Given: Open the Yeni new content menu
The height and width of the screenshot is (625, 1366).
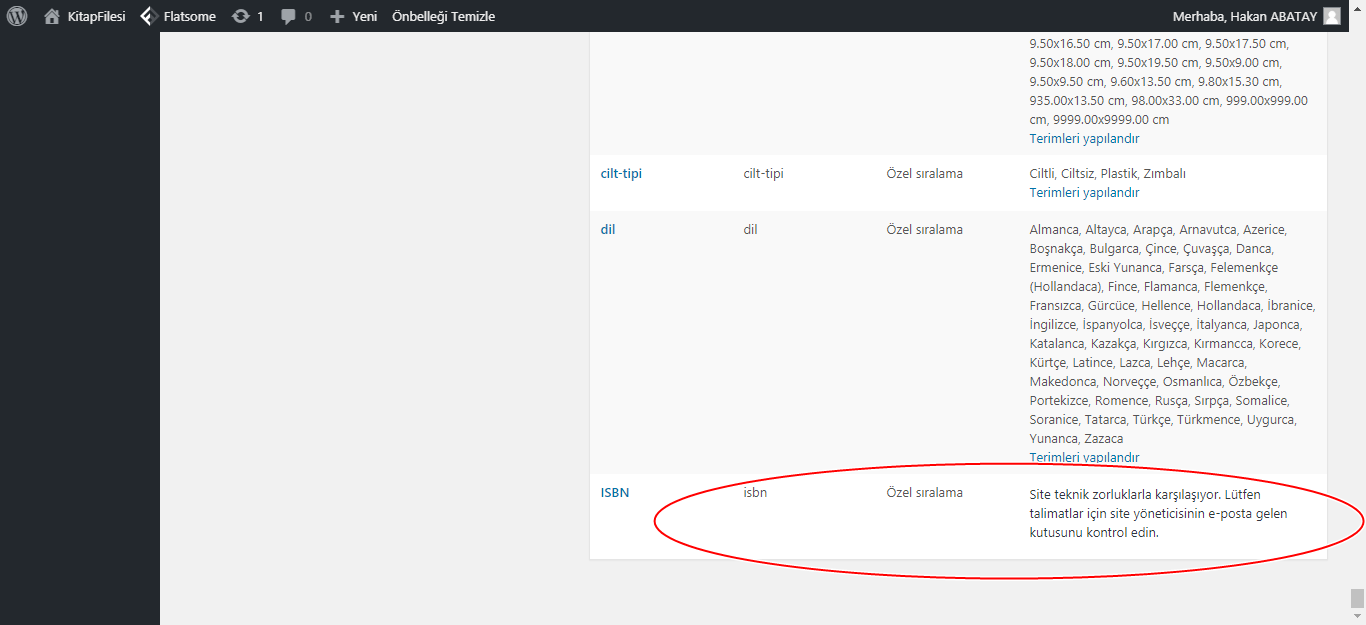Looking at the screenshot, I should pyautogui.click(x=364, y=16).
